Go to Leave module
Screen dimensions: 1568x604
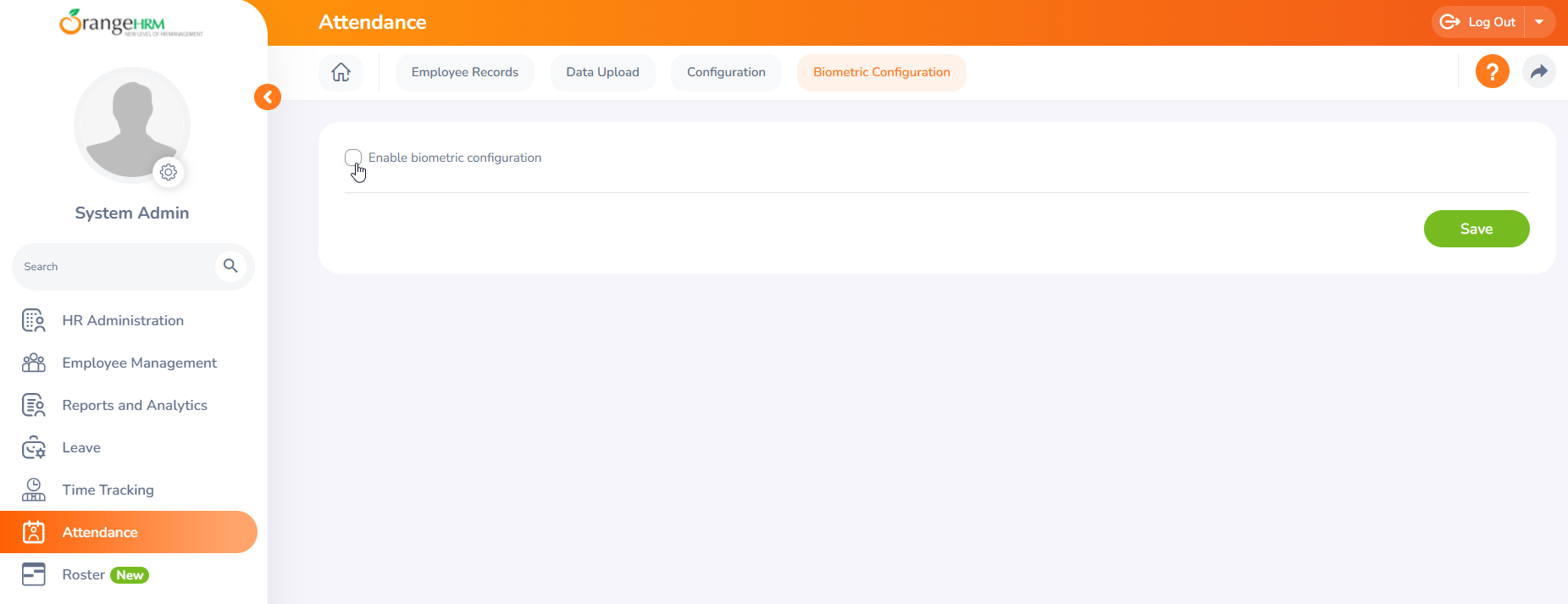81,447
